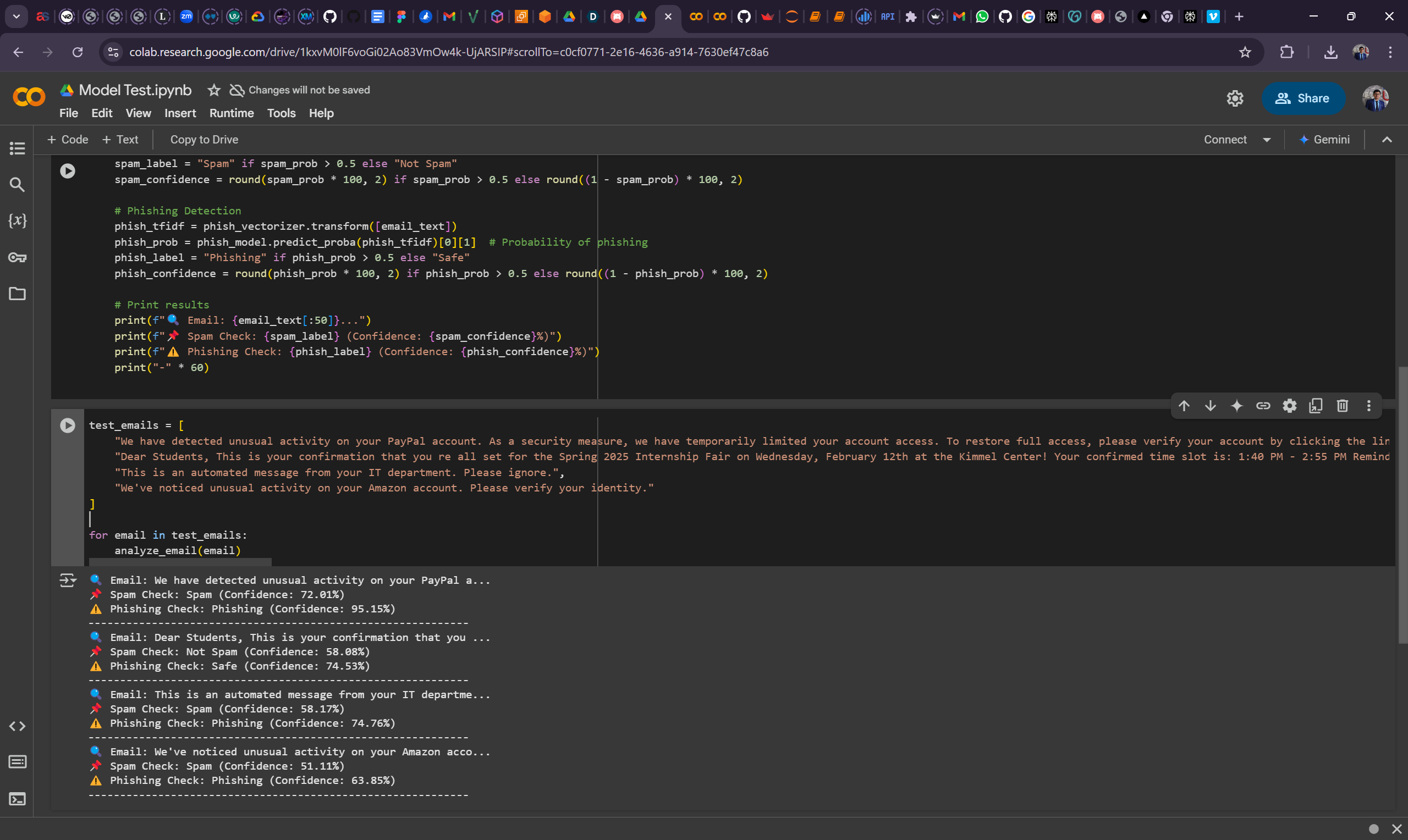Open the Find and replace search icon

pos(17,185)
